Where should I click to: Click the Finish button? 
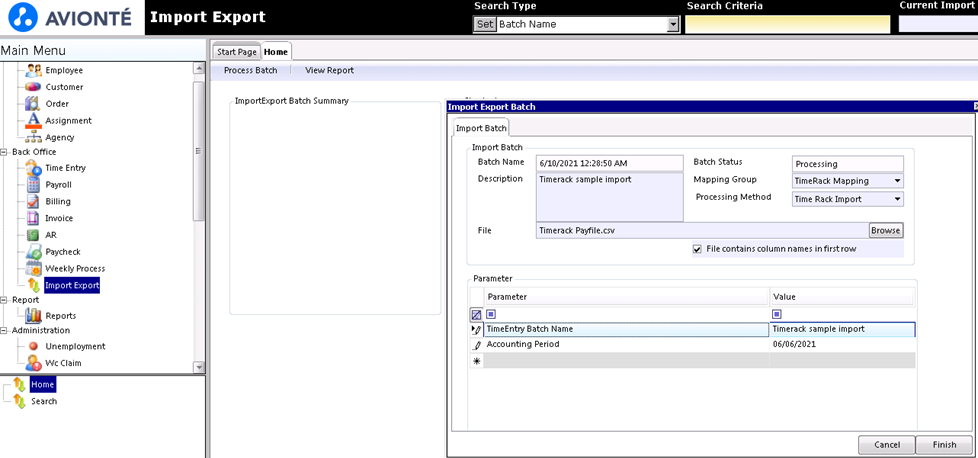944,445
